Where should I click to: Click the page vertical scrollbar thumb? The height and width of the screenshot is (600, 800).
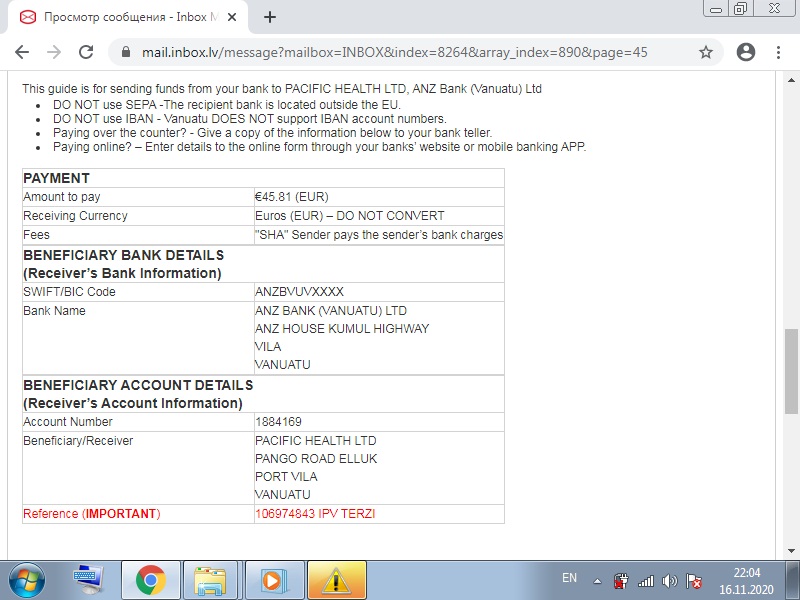tap(791, 370)
